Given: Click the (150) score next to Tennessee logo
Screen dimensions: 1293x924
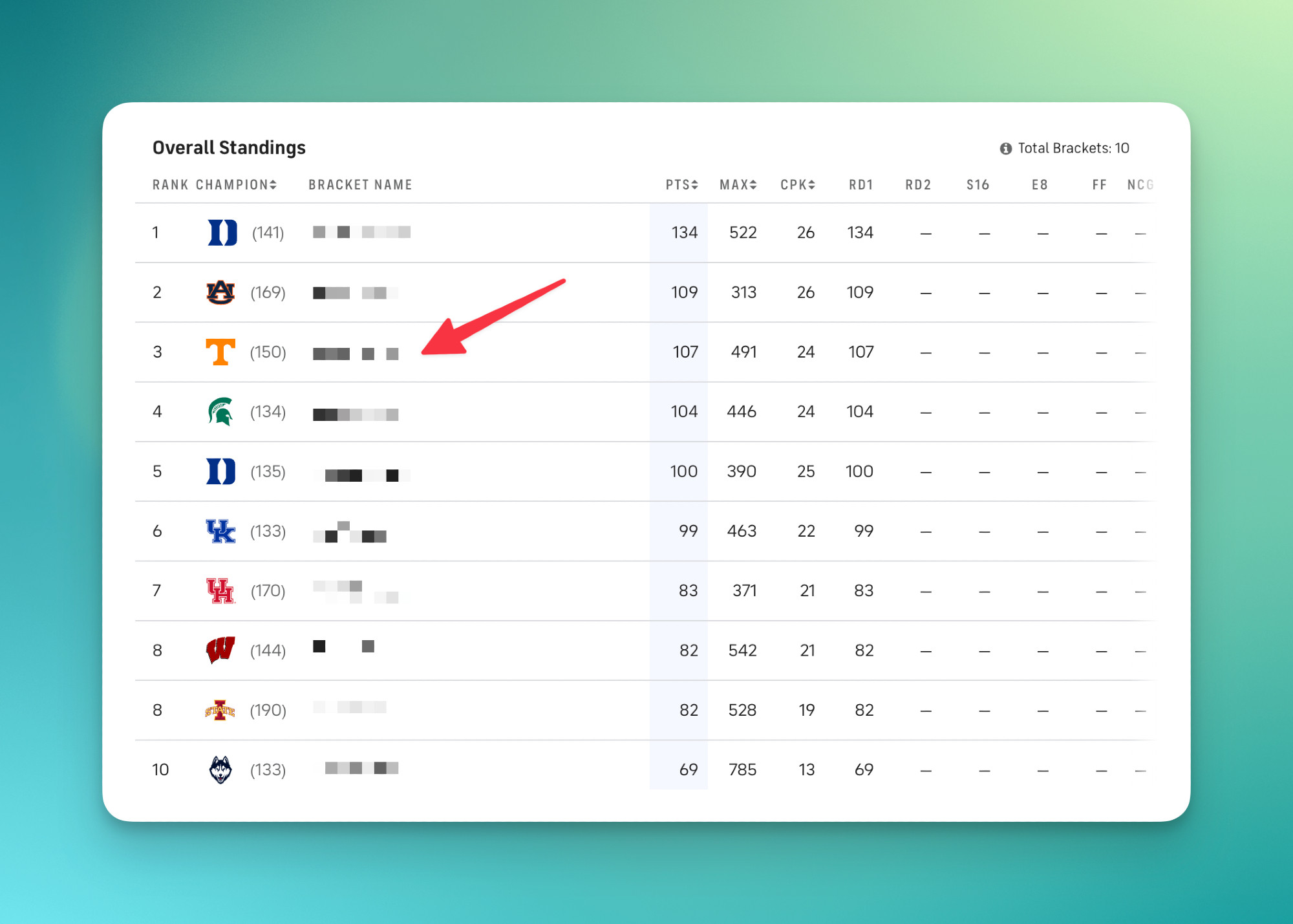Looking at the screenshot, I should pos(268,352).
